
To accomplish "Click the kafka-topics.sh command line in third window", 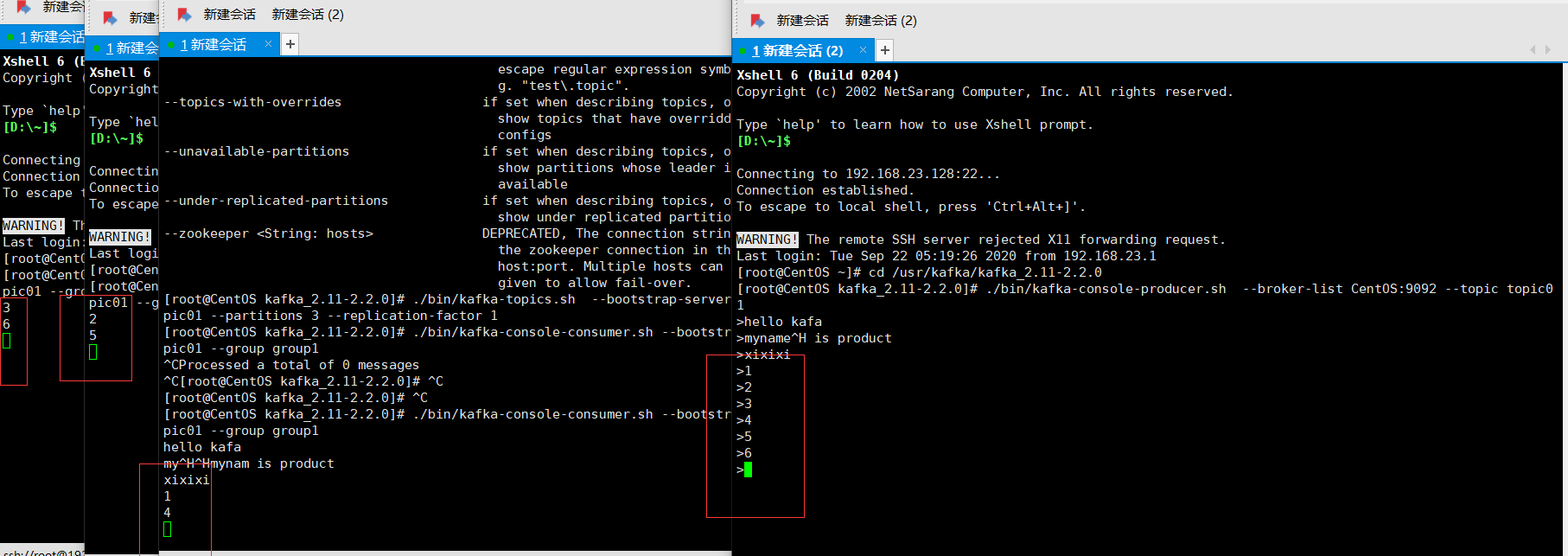I will (x=447, y=299).
